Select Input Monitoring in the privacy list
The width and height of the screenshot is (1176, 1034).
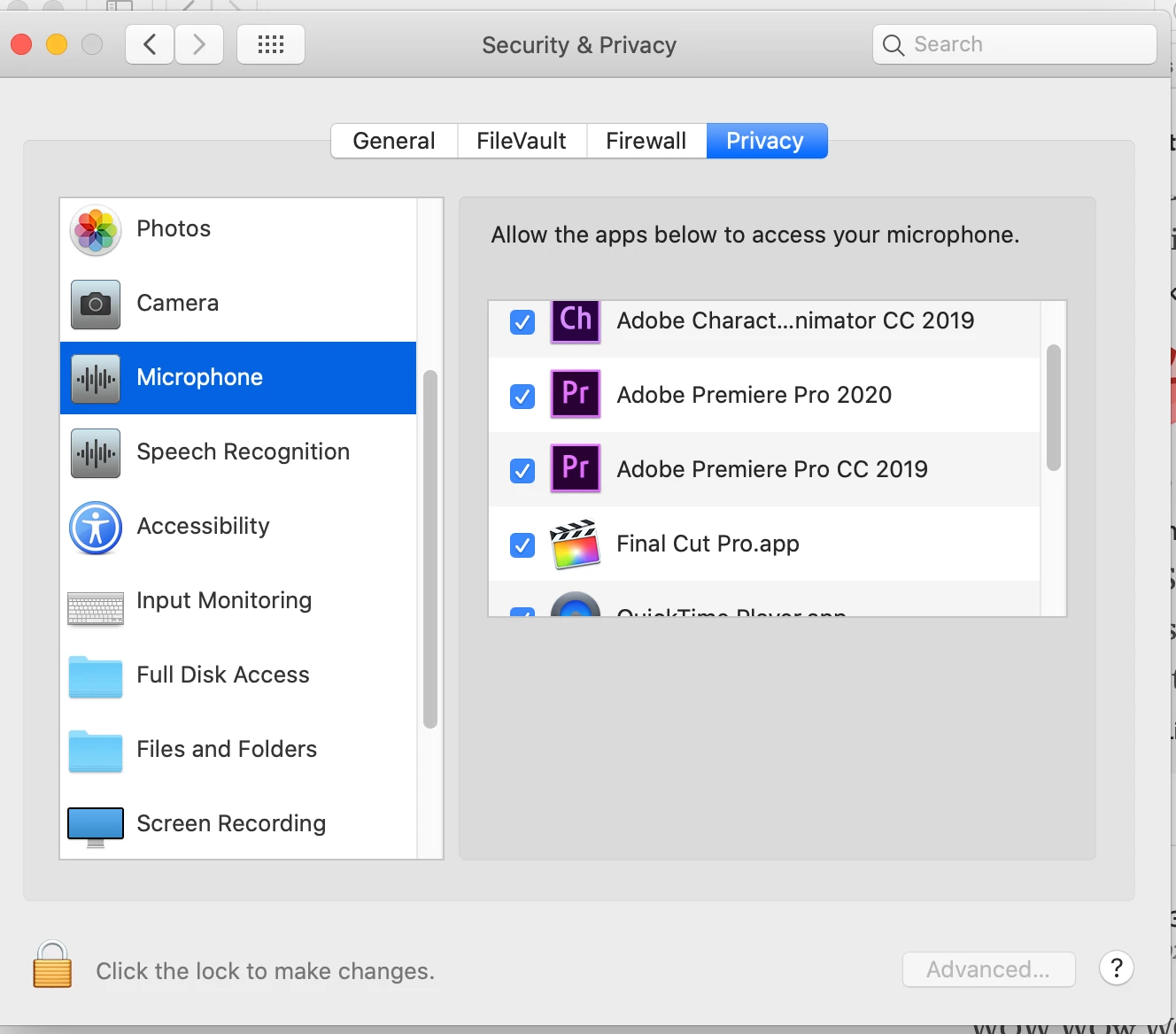238,601
